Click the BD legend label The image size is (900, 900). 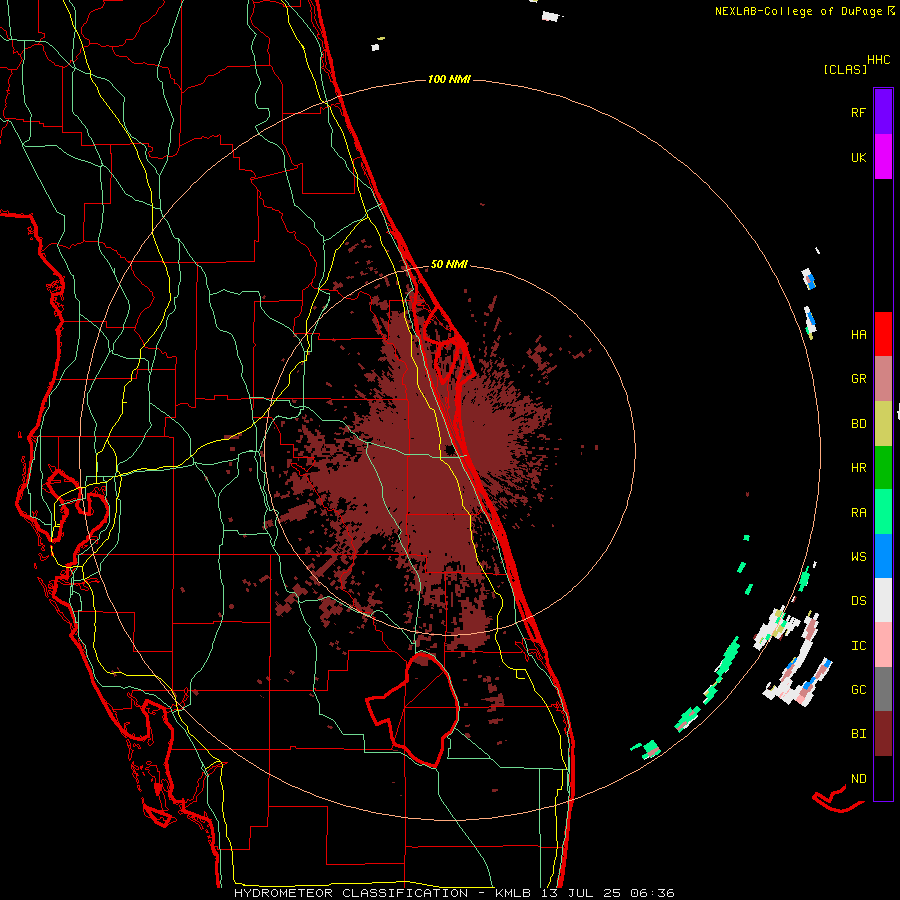tap(858, 424)
